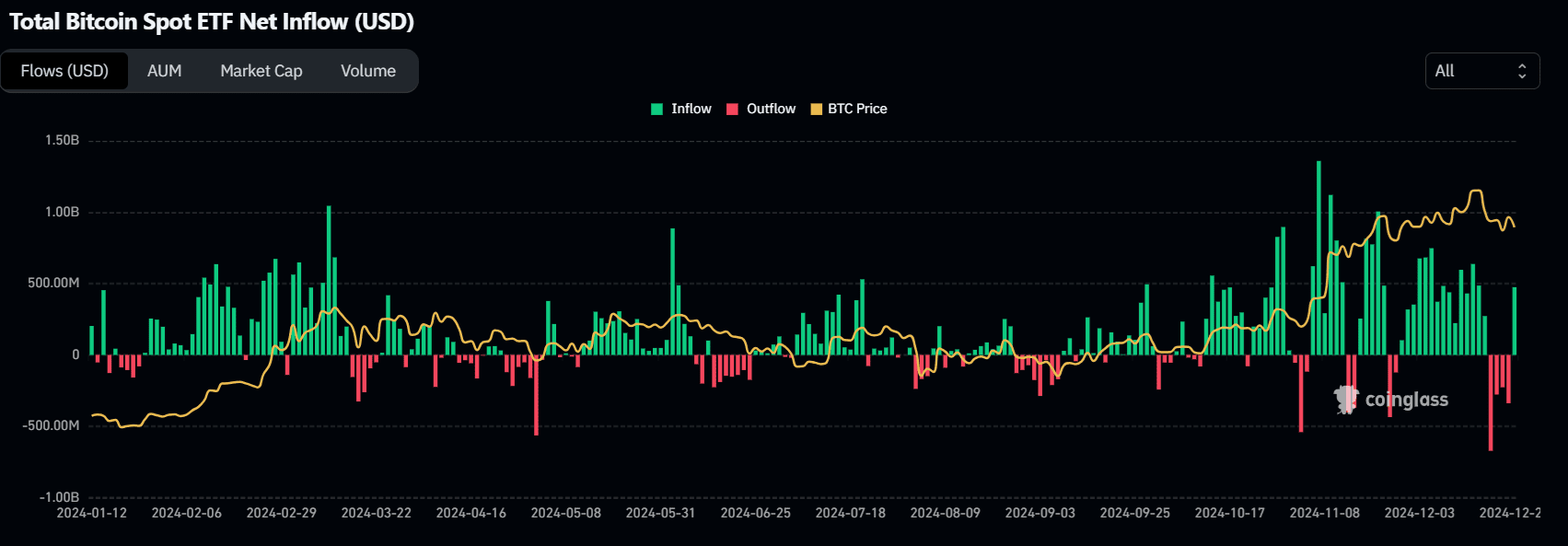Click the green Inflow legend square
Viewport: 1568px width, 546px height.
coord(656,109)
